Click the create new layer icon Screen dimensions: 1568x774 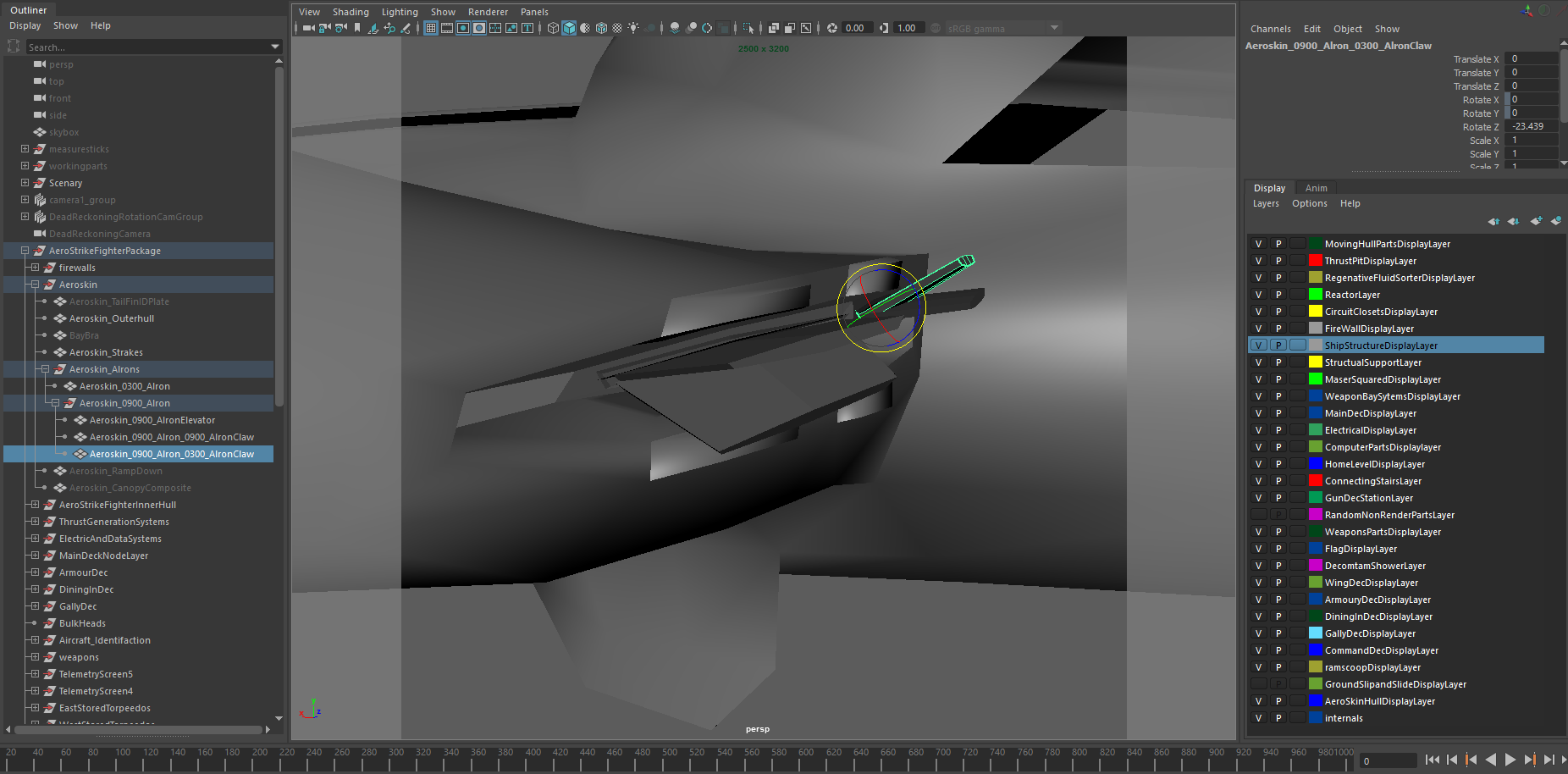click(1536, 221)
